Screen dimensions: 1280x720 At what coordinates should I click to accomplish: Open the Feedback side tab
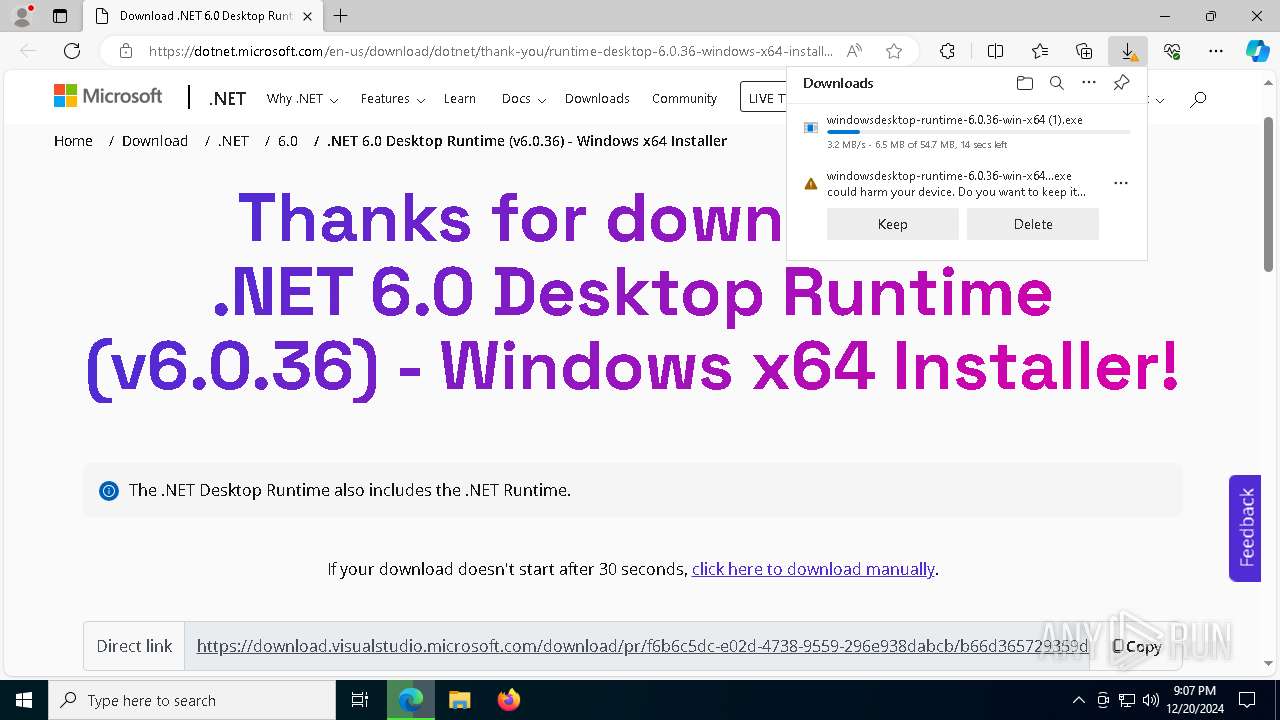(x=1245, y=528)
